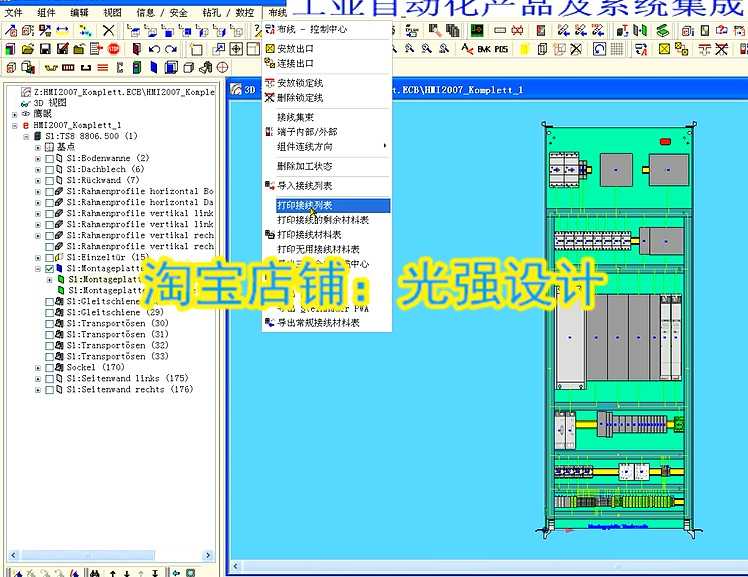This screenshot has height=577, width=748.
Task: Click the green stacked layers icon
Action: pyautogui.click(x=662, y=31)
